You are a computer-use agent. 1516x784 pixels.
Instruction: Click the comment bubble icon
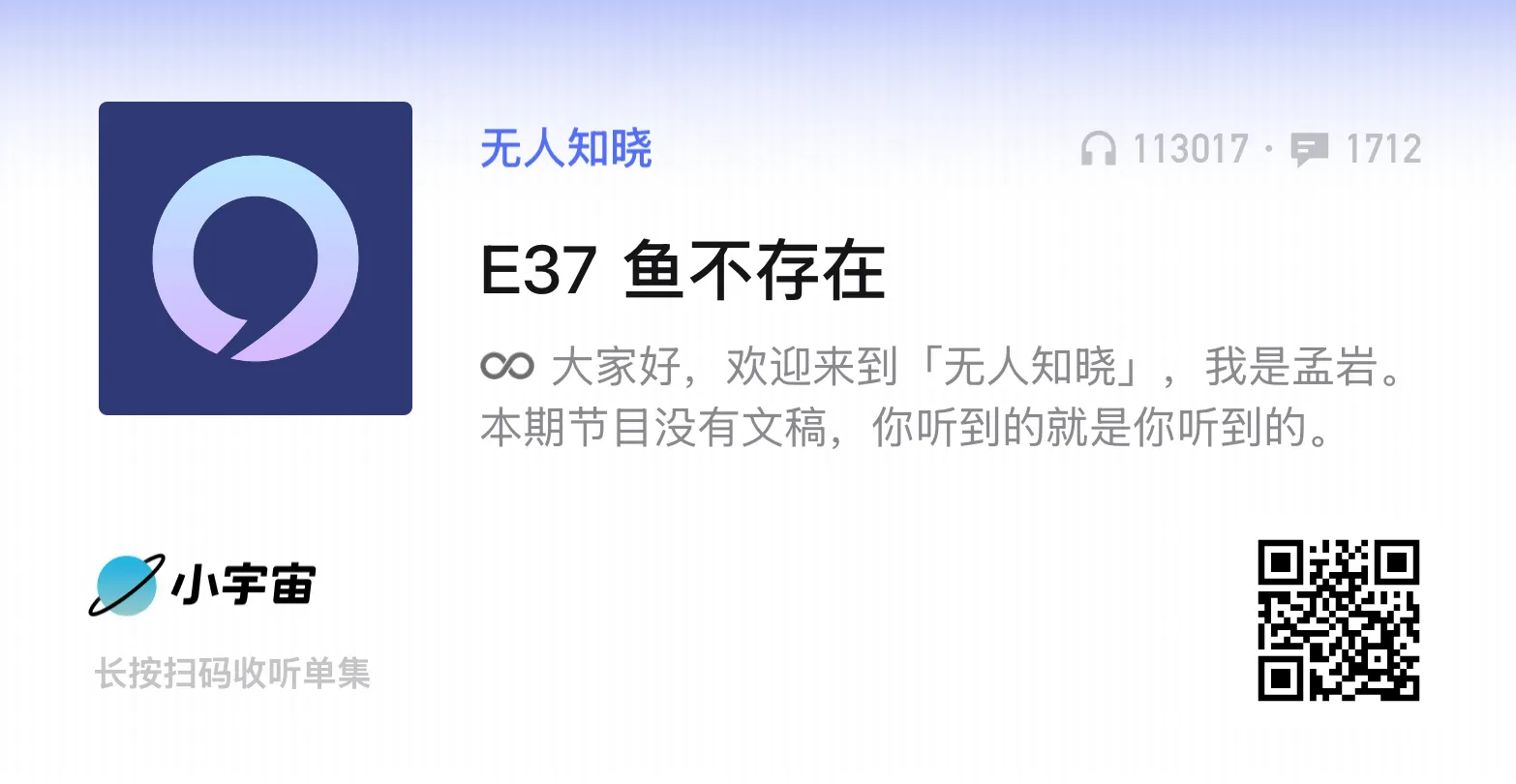tap(1310, 150)
